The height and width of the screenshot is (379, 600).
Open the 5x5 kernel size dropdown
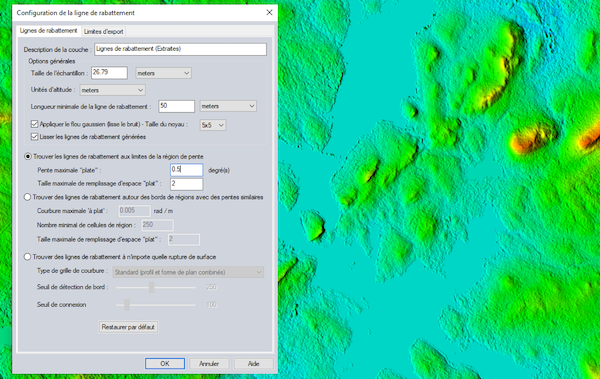(213, 125)
